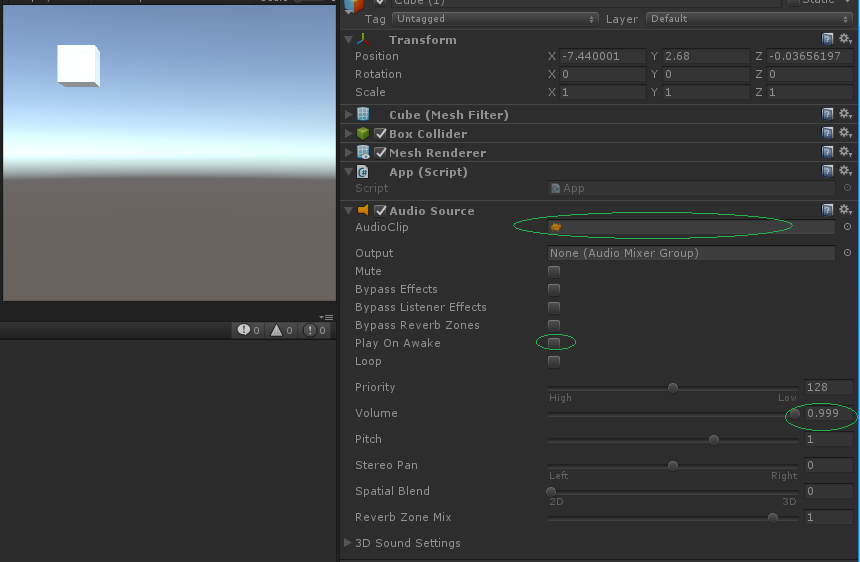Open help for Cube (Mesh Filter)
The width and height of the screenshot is (860, 562).
click(827, 114)
